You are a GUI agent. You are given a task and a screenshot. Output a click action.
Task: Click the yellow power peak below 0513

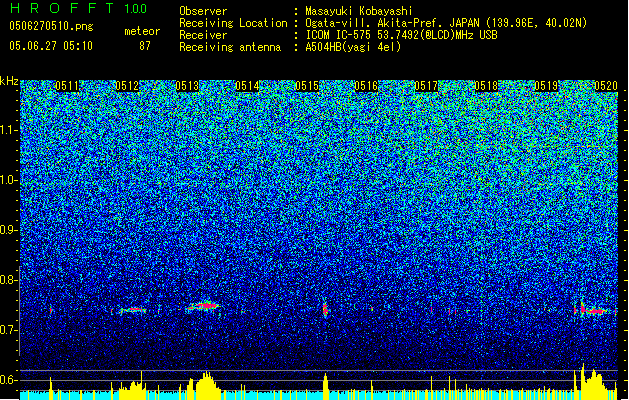pyautogui.click(x=206, y=385)
